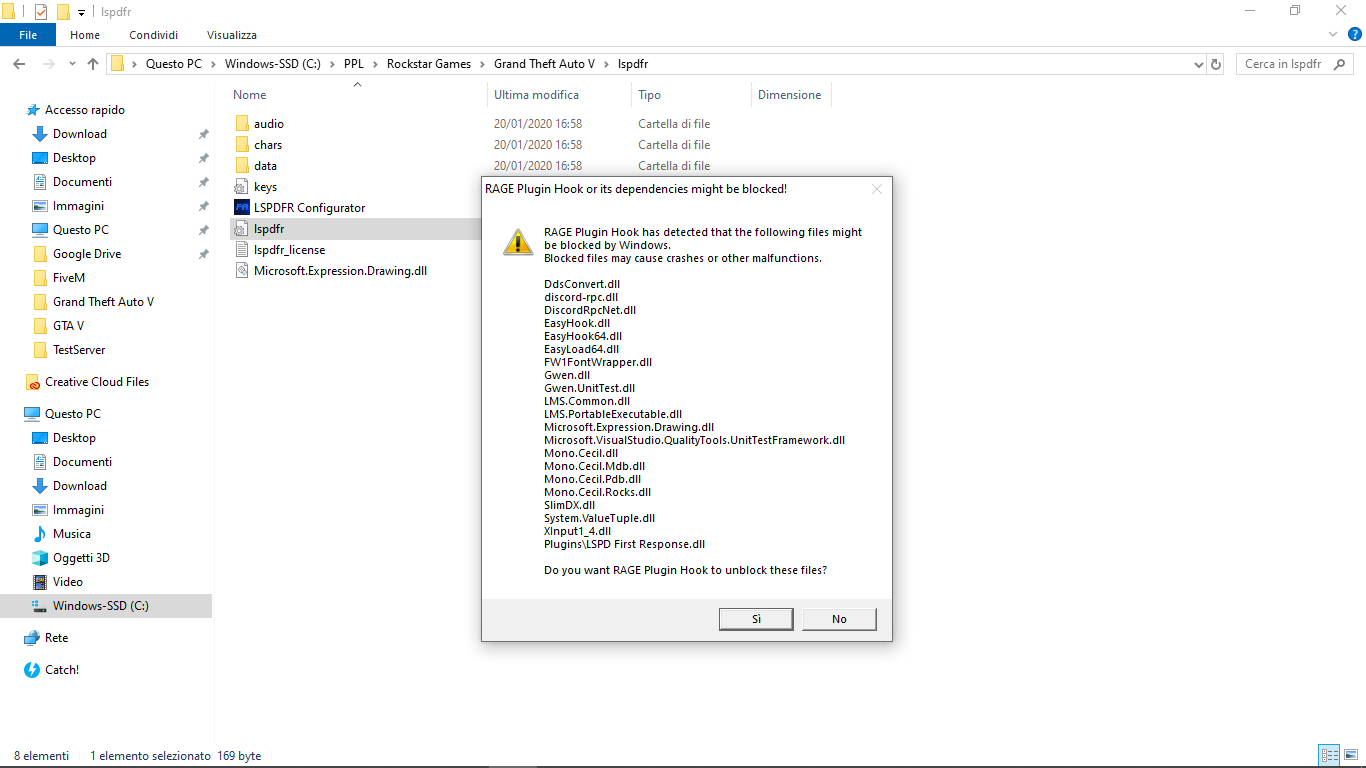Click Sì to unblock the files

click(756, 619)
